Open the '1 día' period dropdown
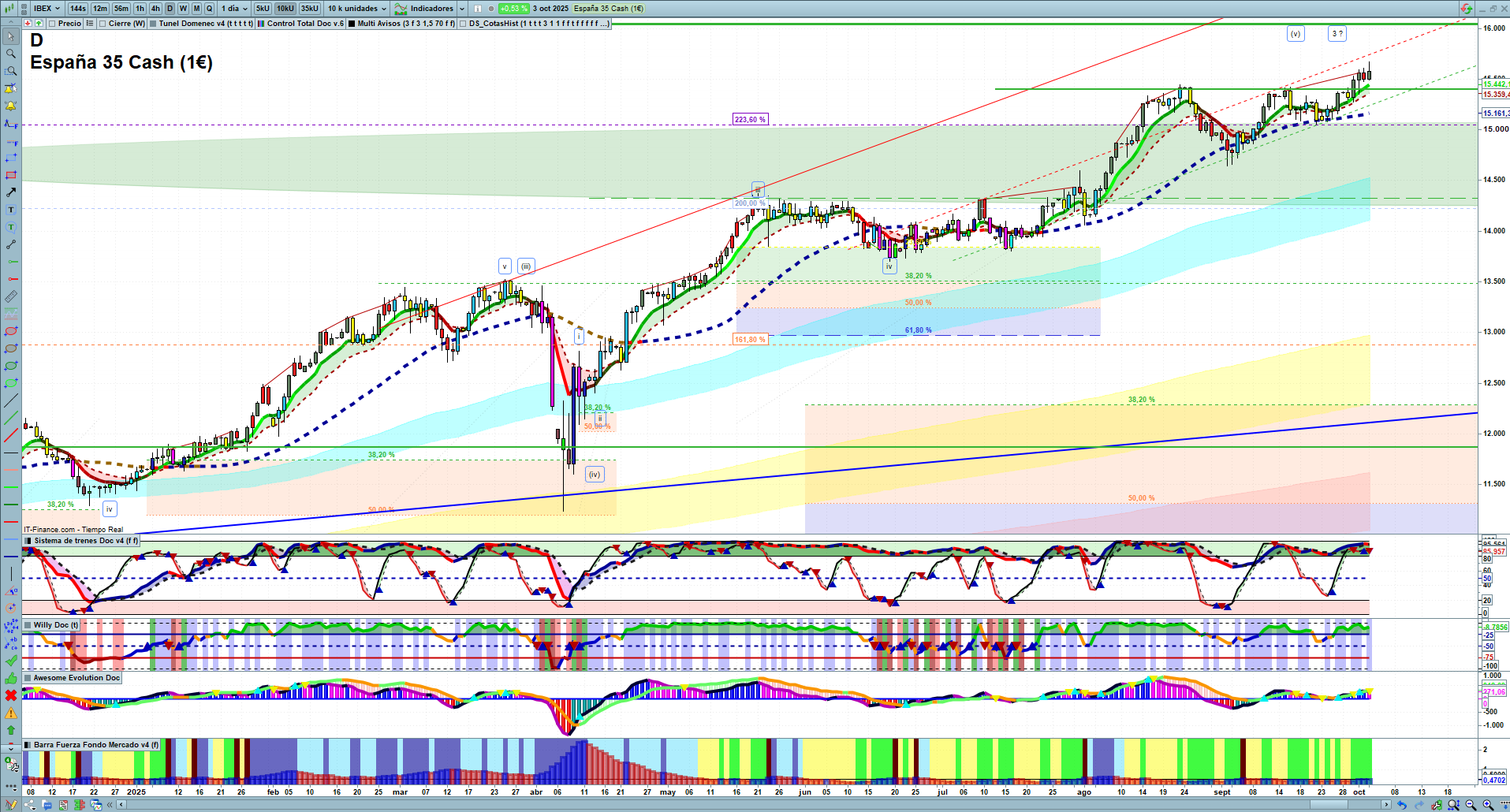 click(x=233, y=9)
